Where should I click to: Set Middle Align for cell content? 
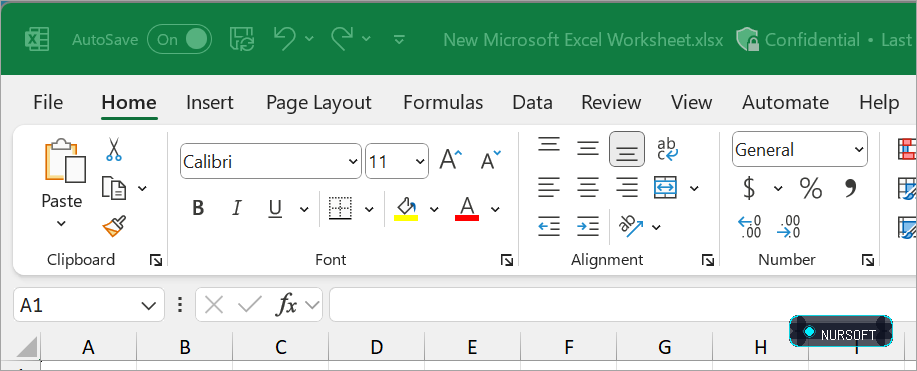click(588, 148)
